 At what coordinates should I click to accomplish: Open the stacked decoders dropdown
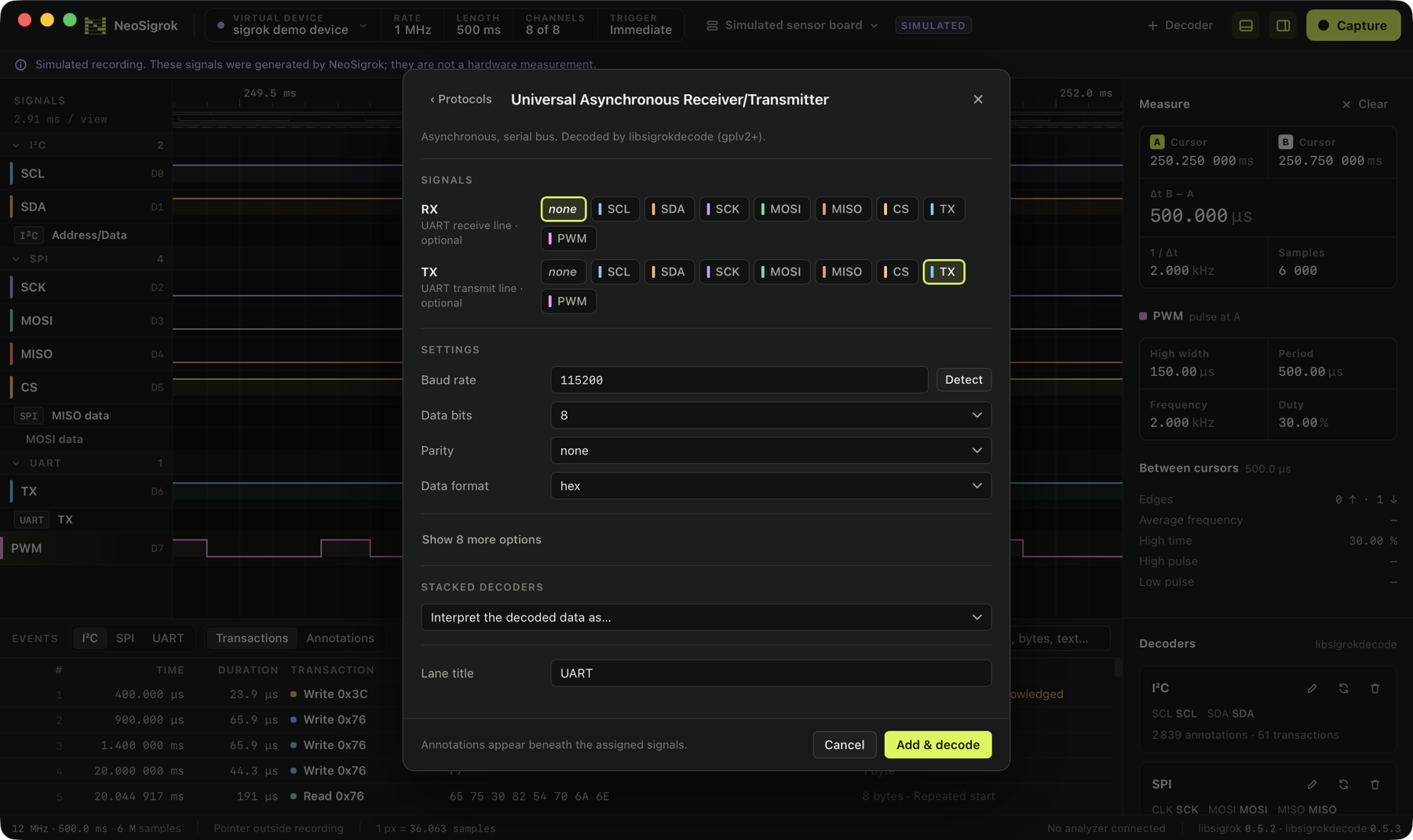click(x=706, y=617)
